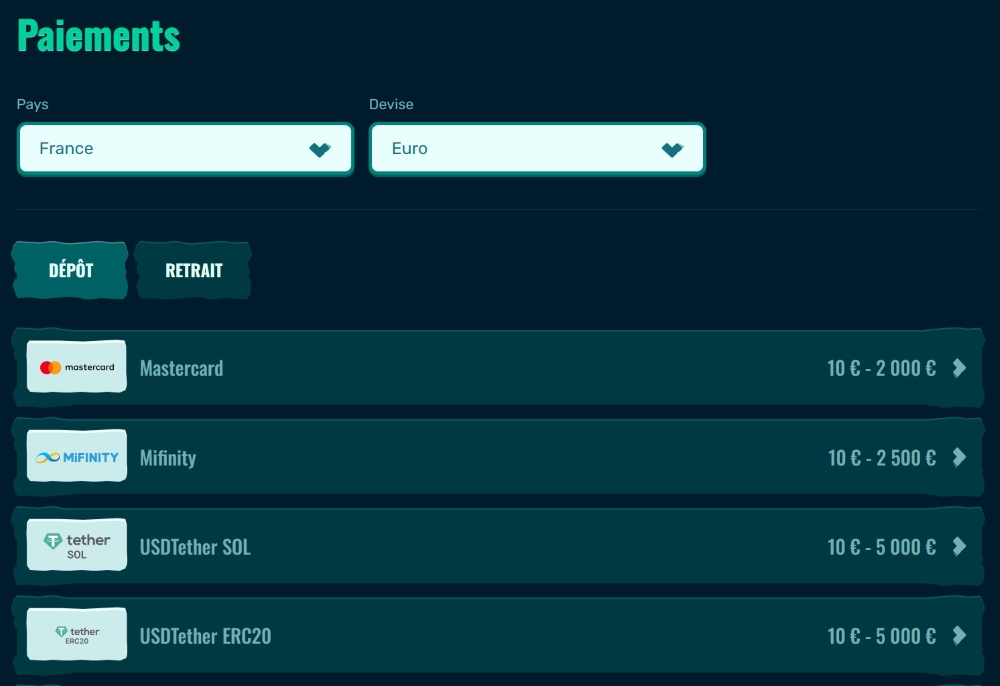The image size is (1000, 686).
Task: Click the Mastercard 10 € - 2 000 € limit
Action: click(881, 368)
